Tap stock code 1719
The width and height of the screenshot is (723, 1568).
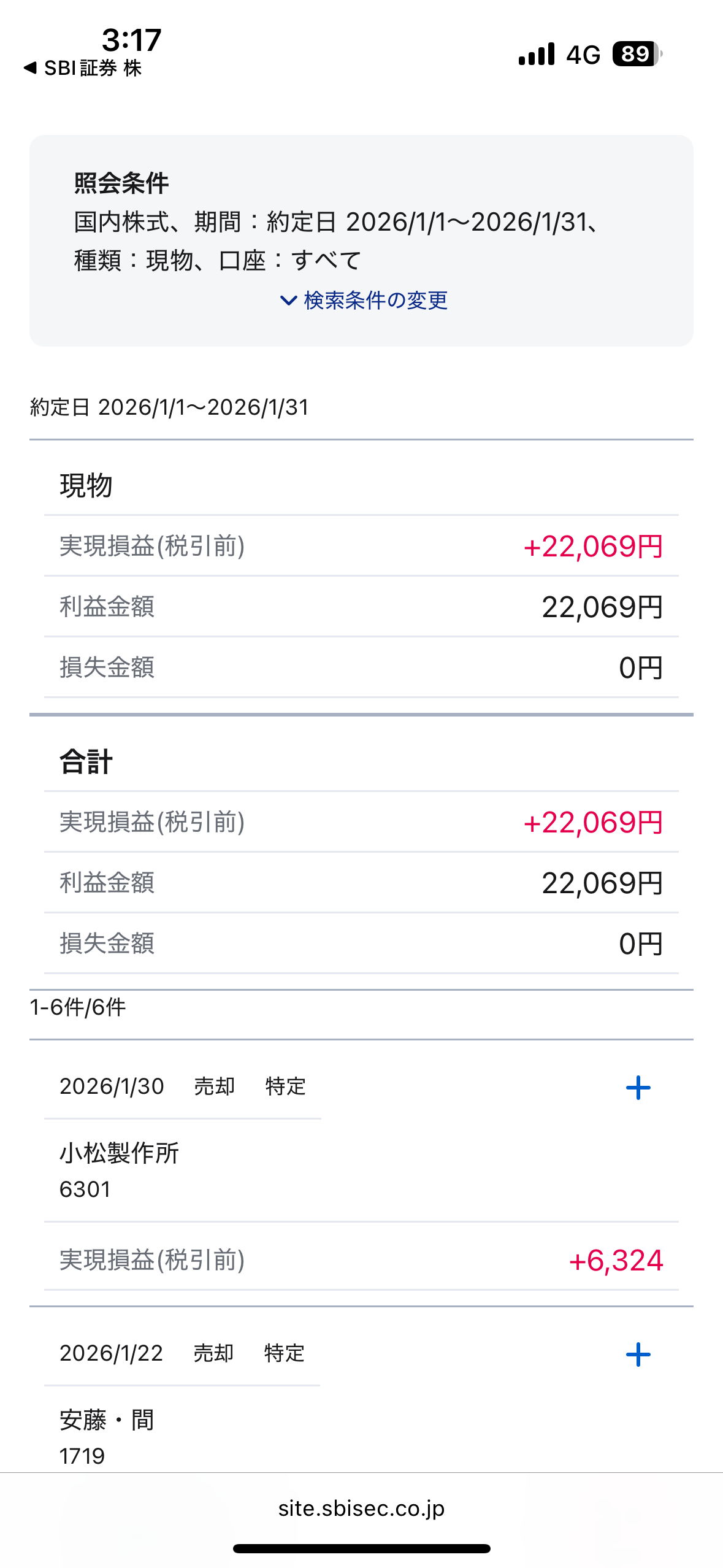coord(82,1456)
